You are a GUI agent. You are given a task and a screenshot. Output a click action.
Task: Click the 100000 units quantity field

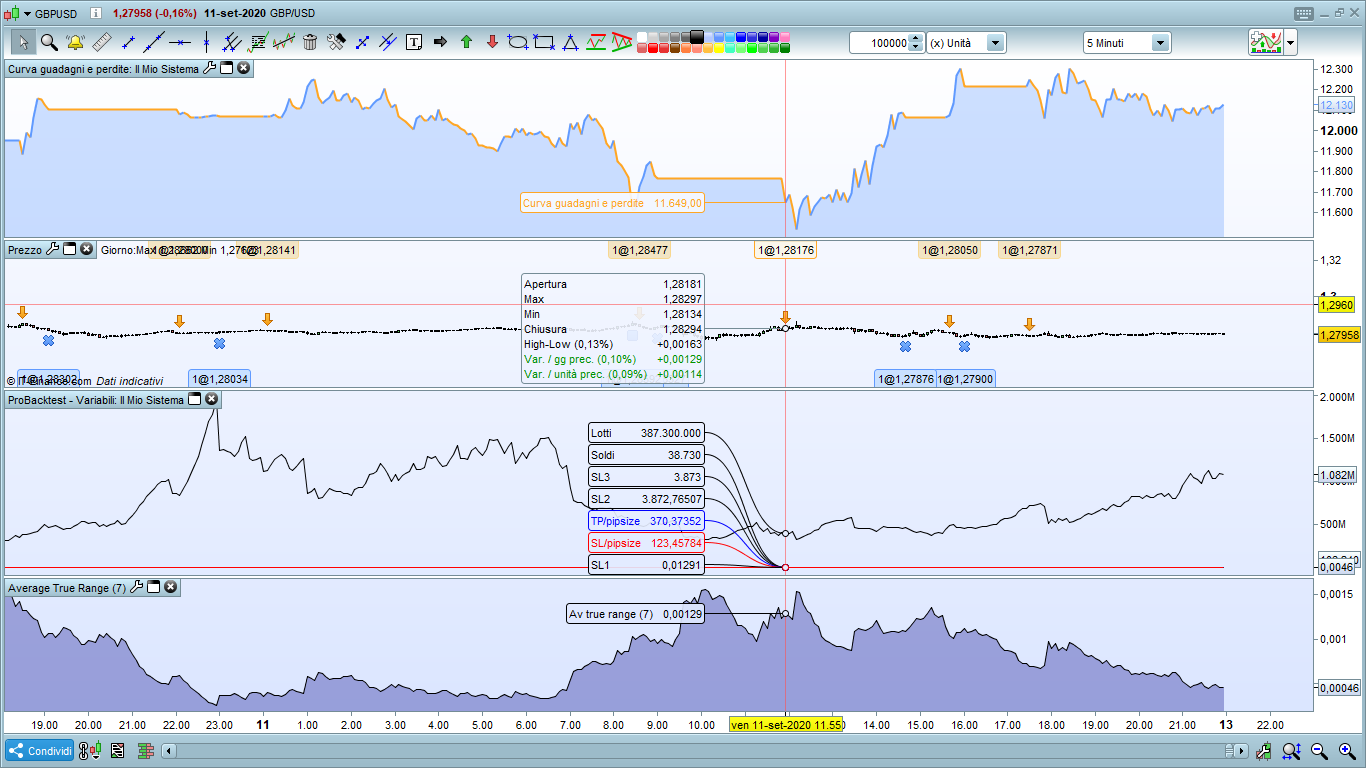pos(885,43)
